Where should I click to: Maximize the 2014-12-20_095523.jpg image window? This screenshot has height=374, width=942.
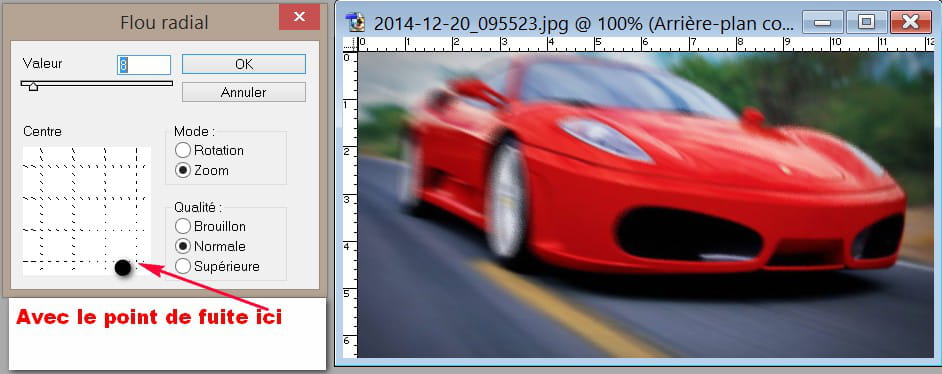866,23
